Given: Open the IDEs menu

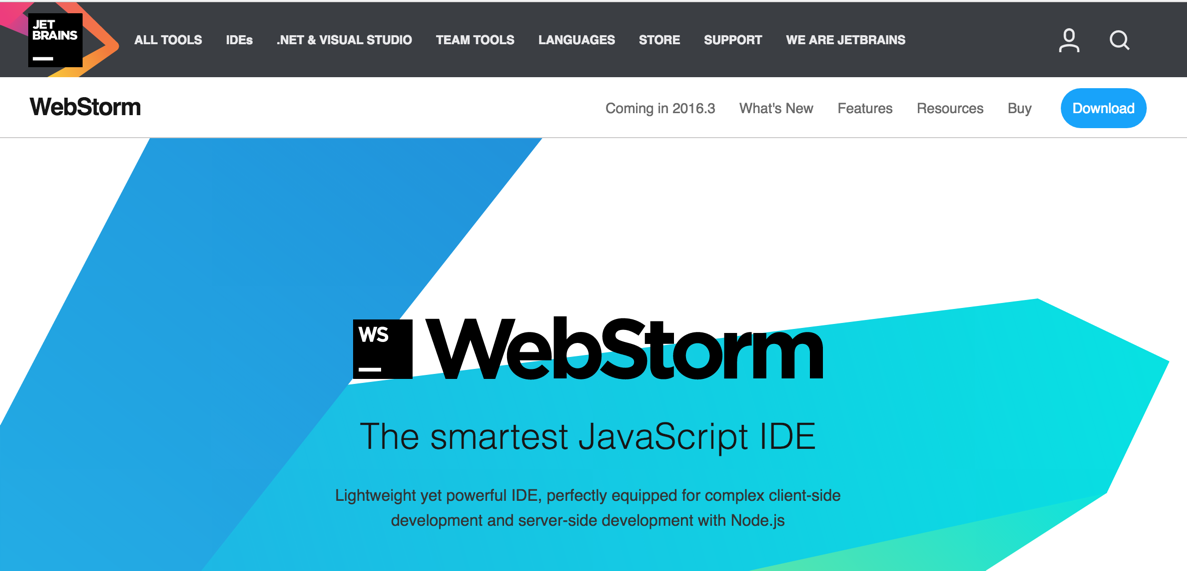Looking at the screenshot, I should [x=239, y=40].
